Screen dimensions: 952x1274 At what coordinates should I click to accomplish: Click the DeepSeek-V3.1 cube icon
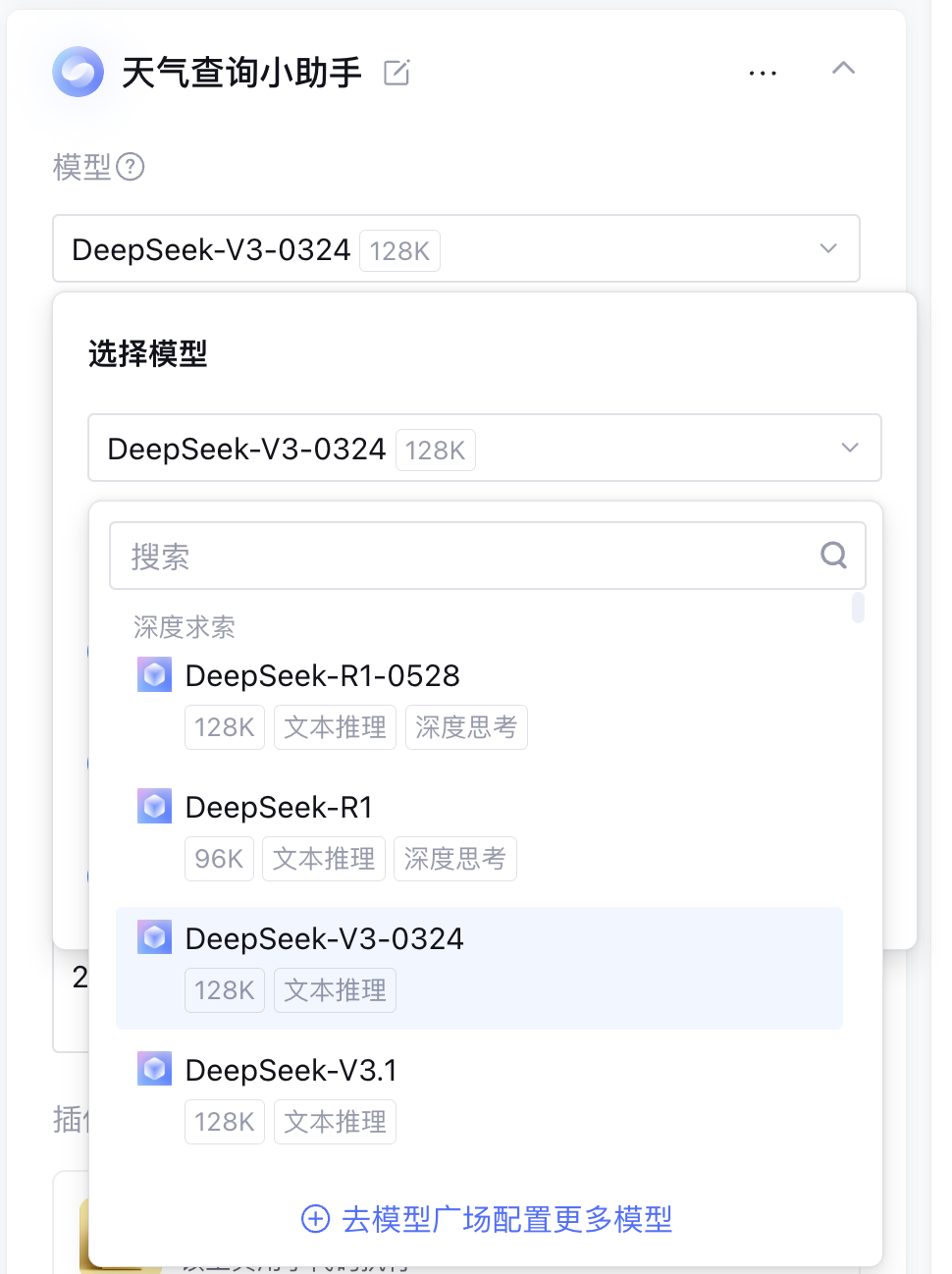154,1070
